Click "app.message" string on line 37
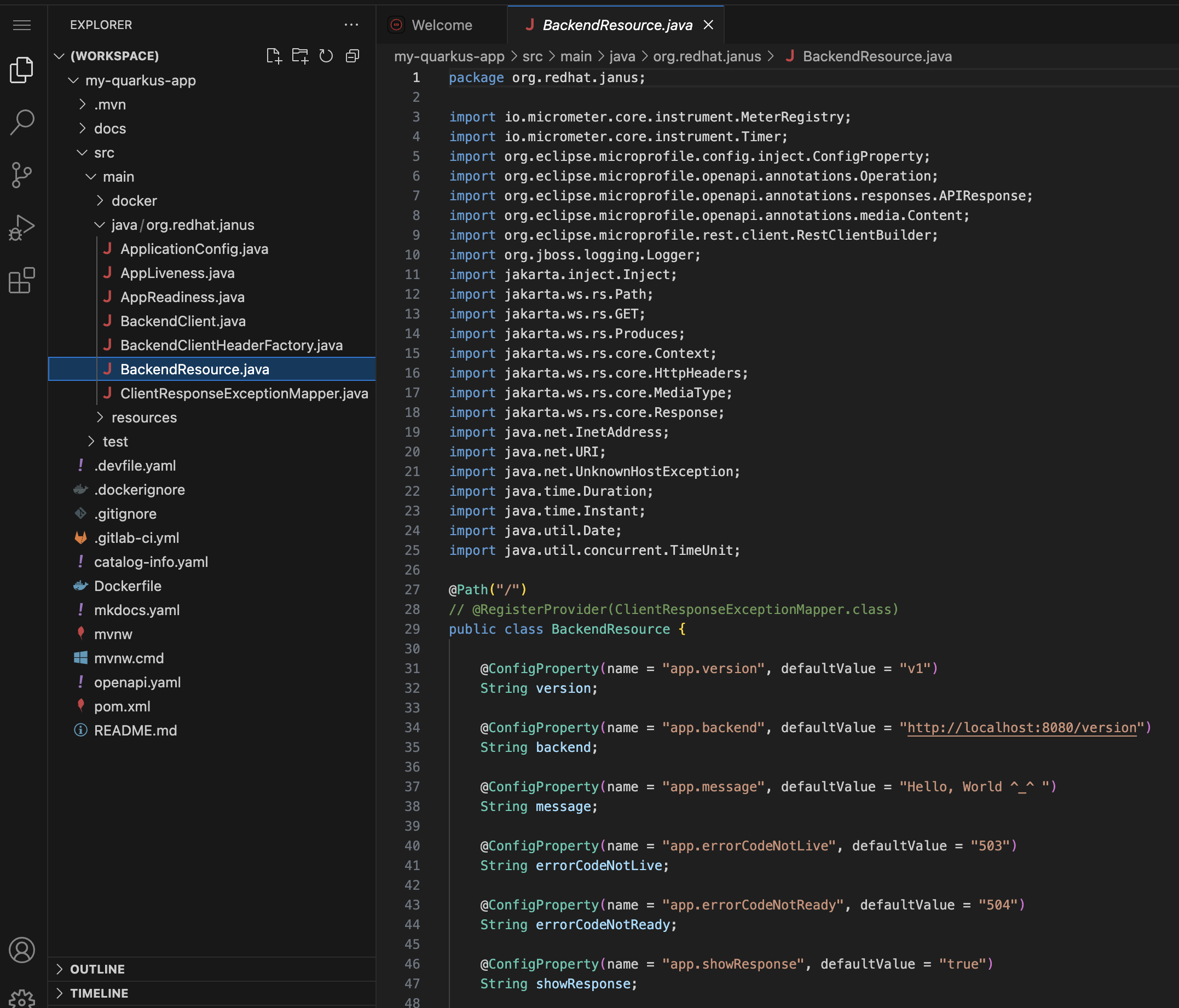Screen dimensions: 1179x1008 (714, 787)
